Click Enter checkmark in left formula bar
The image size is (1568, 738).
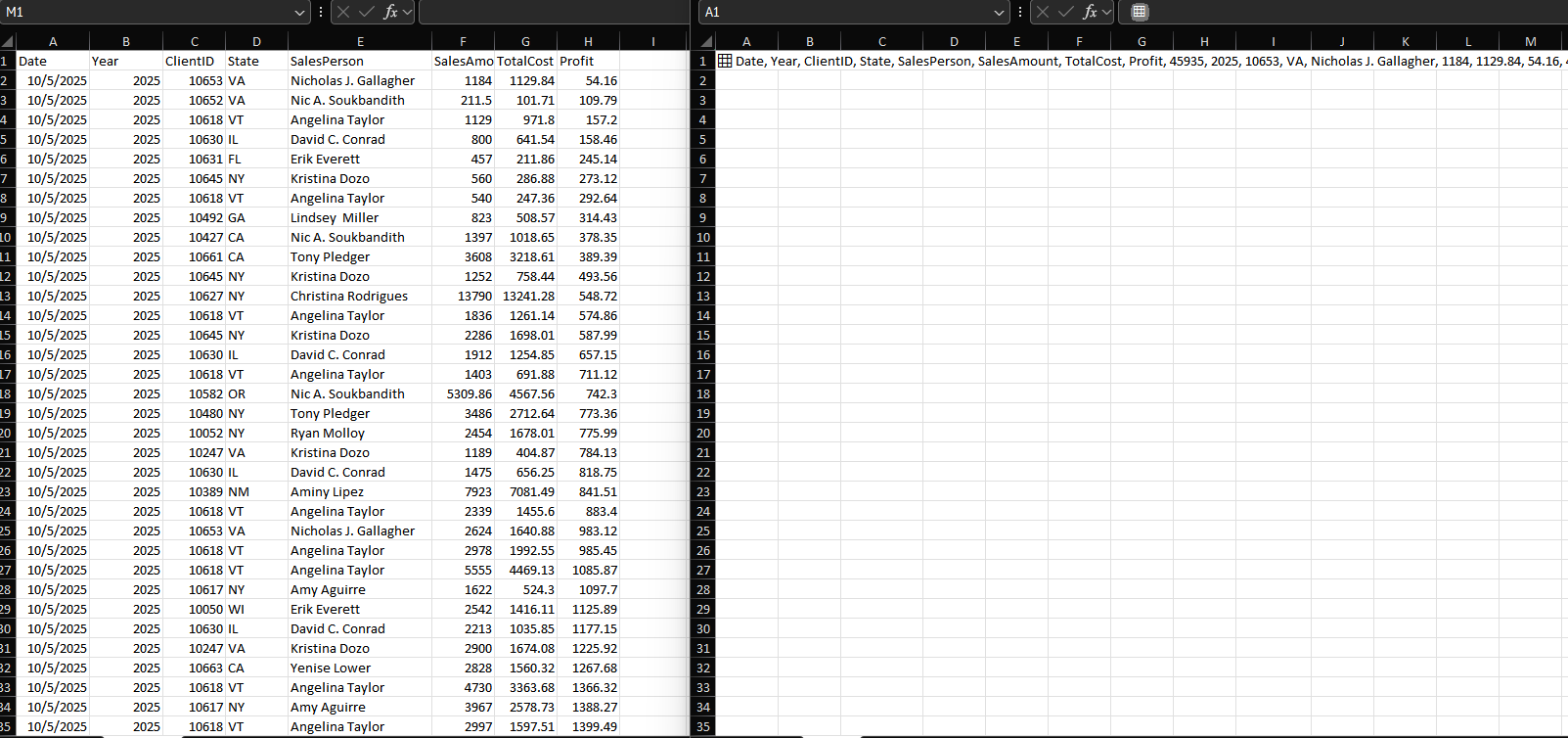(367, 12)
